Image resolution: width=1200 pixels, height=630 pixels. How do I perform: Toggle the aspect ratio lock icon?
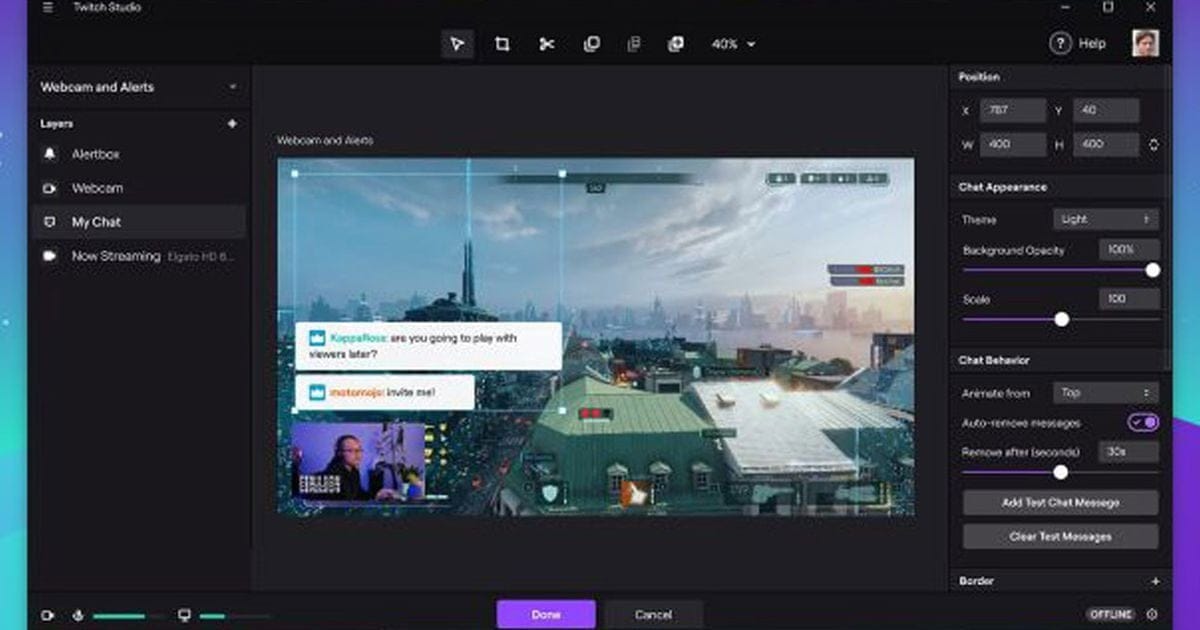1153,145
